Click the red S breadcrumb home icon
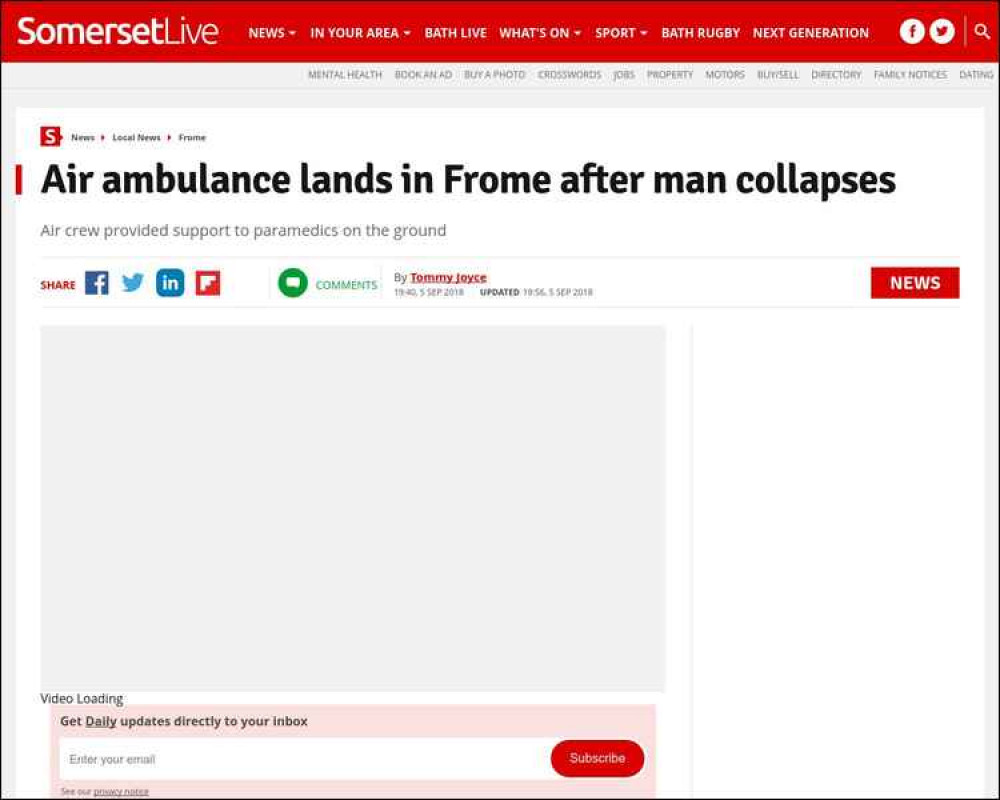This screenshot has width=1000, height=800. 50,137
